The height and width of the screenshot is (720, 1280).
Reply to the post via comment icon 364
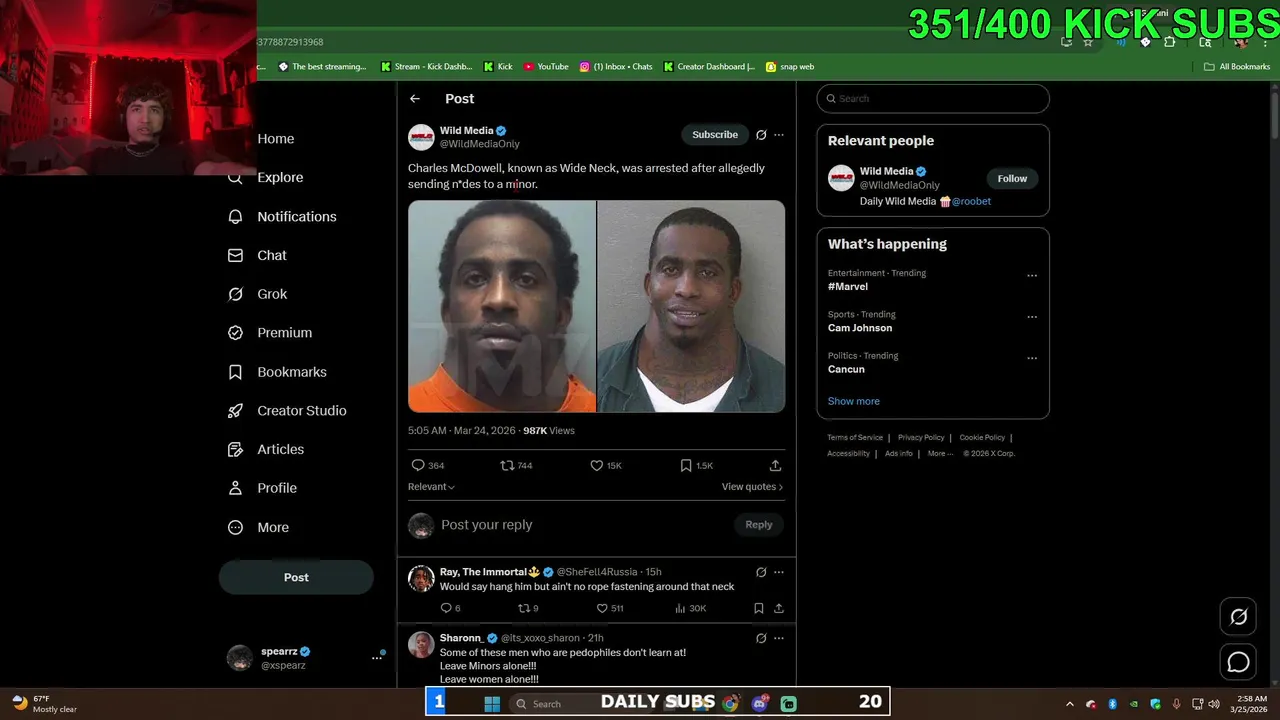click(428, 466)
